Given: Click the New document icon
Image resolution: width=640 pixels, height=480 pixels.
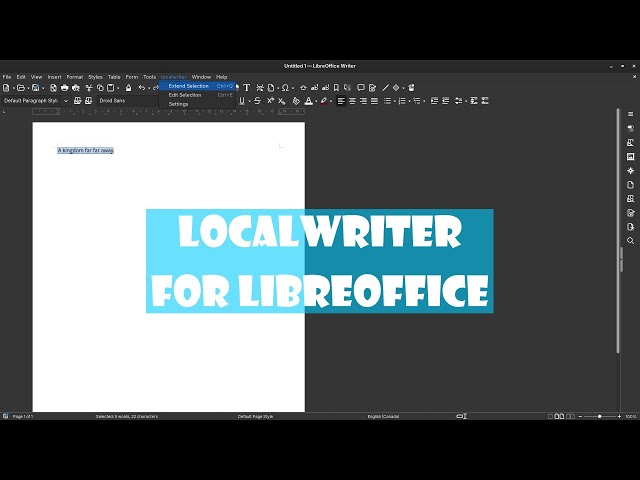Looking at the screenshot, I should tap(6, 88).
